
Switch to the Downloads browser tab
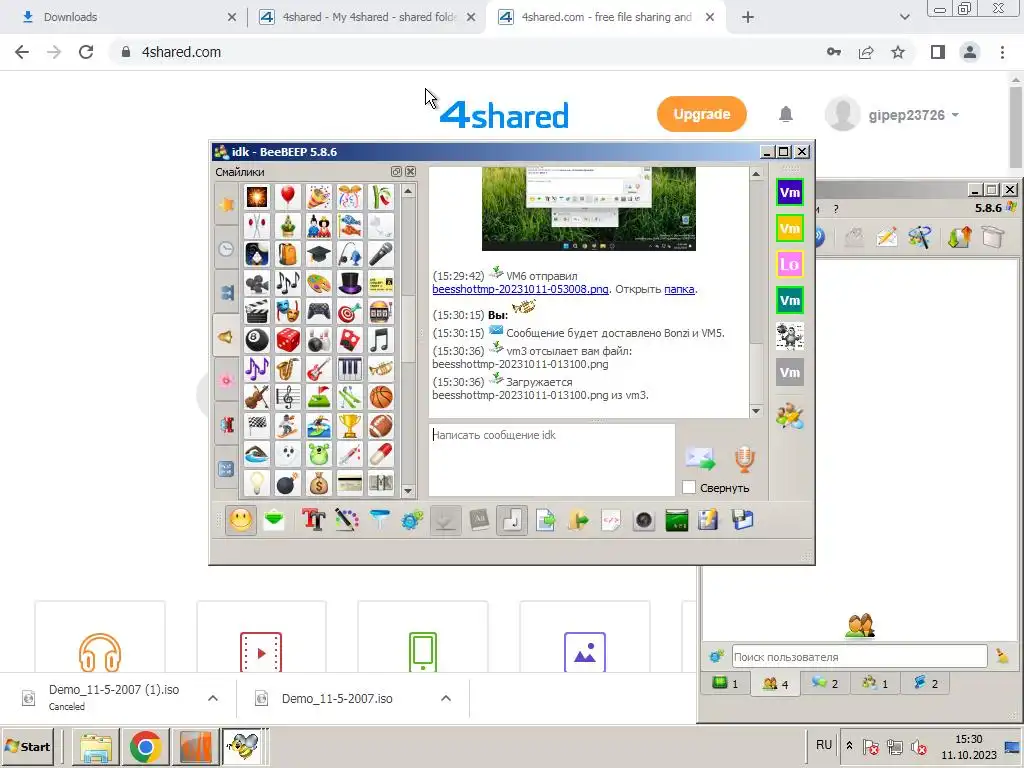125,17
